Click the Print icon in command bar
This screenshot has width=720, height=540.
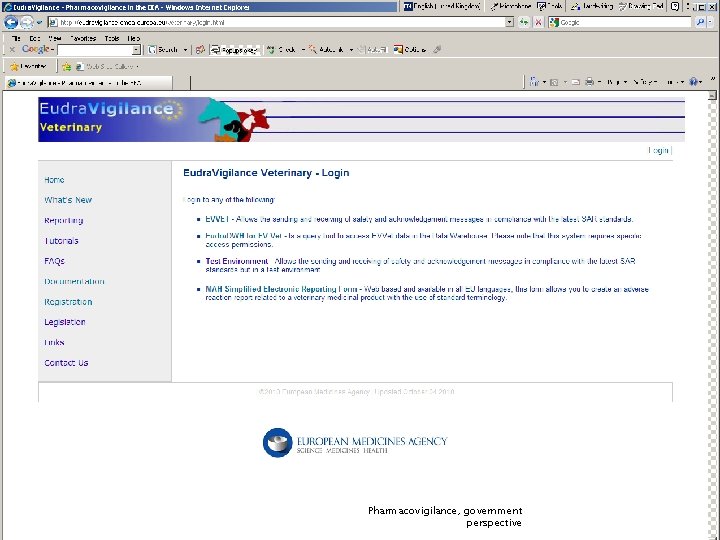point(589,82)
